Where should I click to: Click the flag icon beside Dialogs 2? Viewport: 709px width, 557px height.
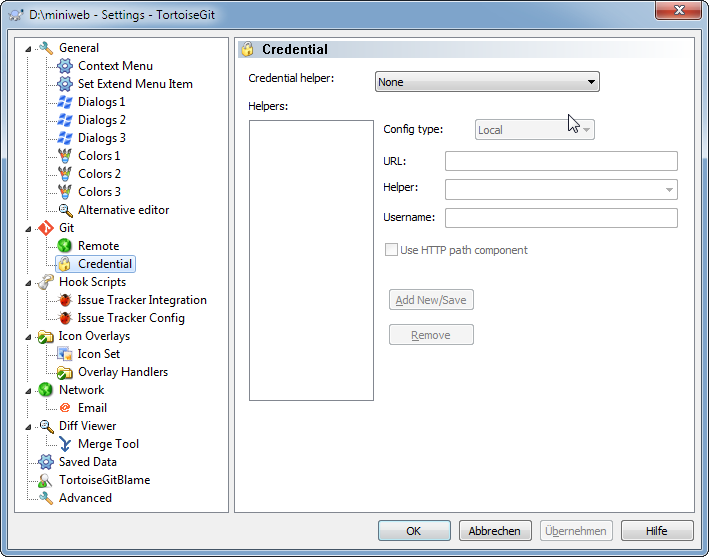tap(65, 120)
